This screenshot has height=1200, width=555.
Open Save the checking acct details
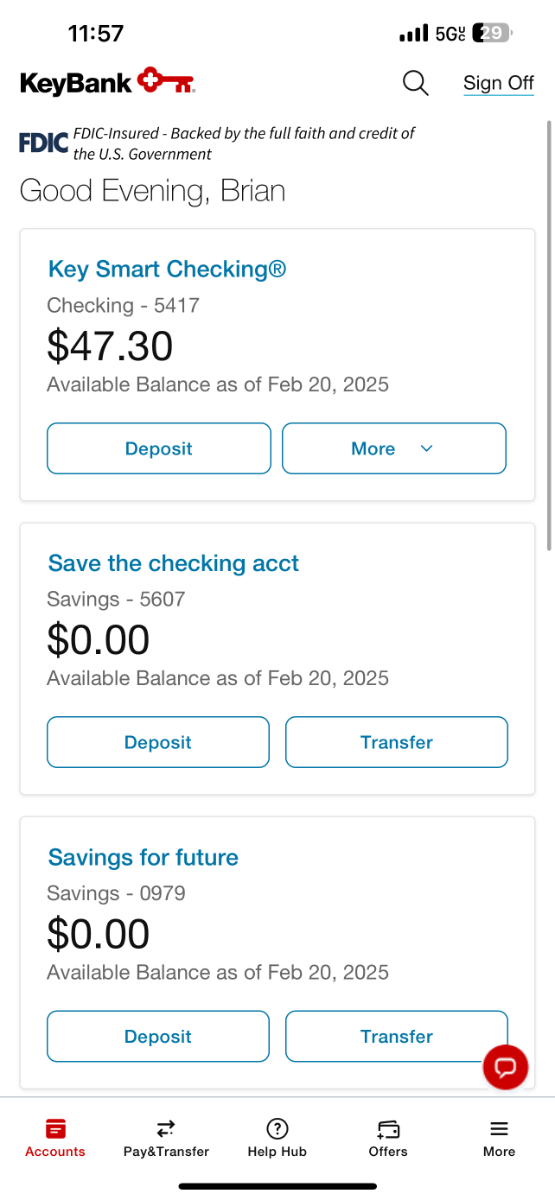tap(173, 563)
